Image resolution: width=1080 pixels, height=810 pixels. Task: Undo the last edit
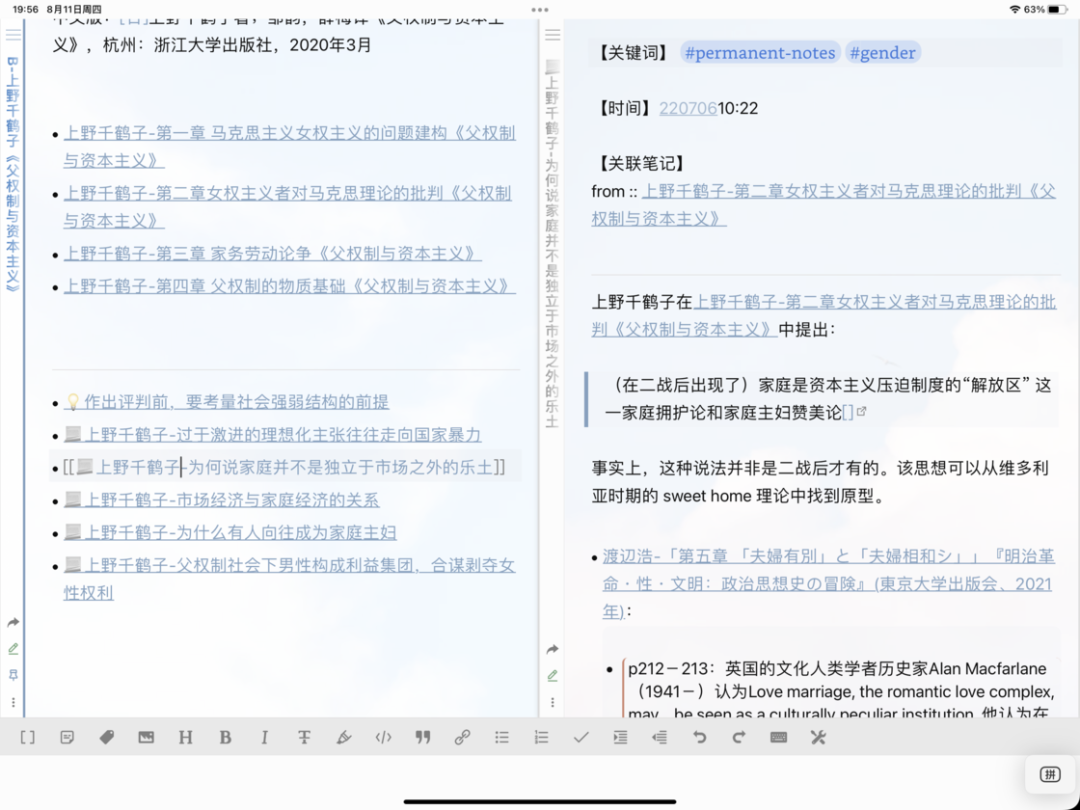click(699, 738)
